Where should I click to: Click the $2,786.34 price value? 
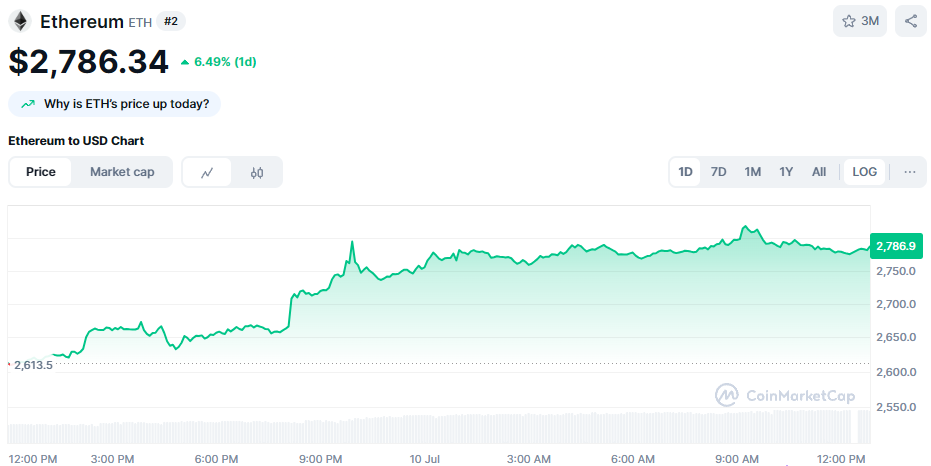click(88, 62)
